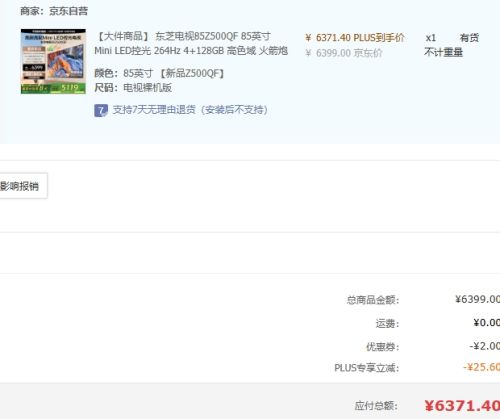Click the 尺码: 电视裸机版 size spec
Image resolution: width=500 pixels, height=419 pixels.
click(133, 88)
